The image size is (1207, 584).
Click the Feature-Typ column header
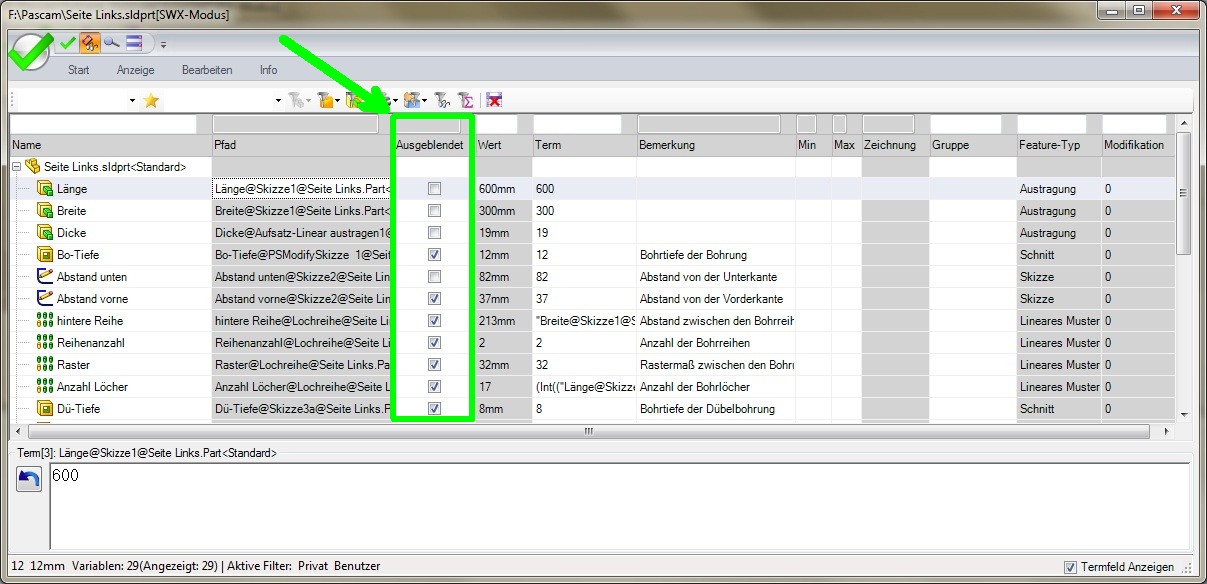click(1049, 145)
